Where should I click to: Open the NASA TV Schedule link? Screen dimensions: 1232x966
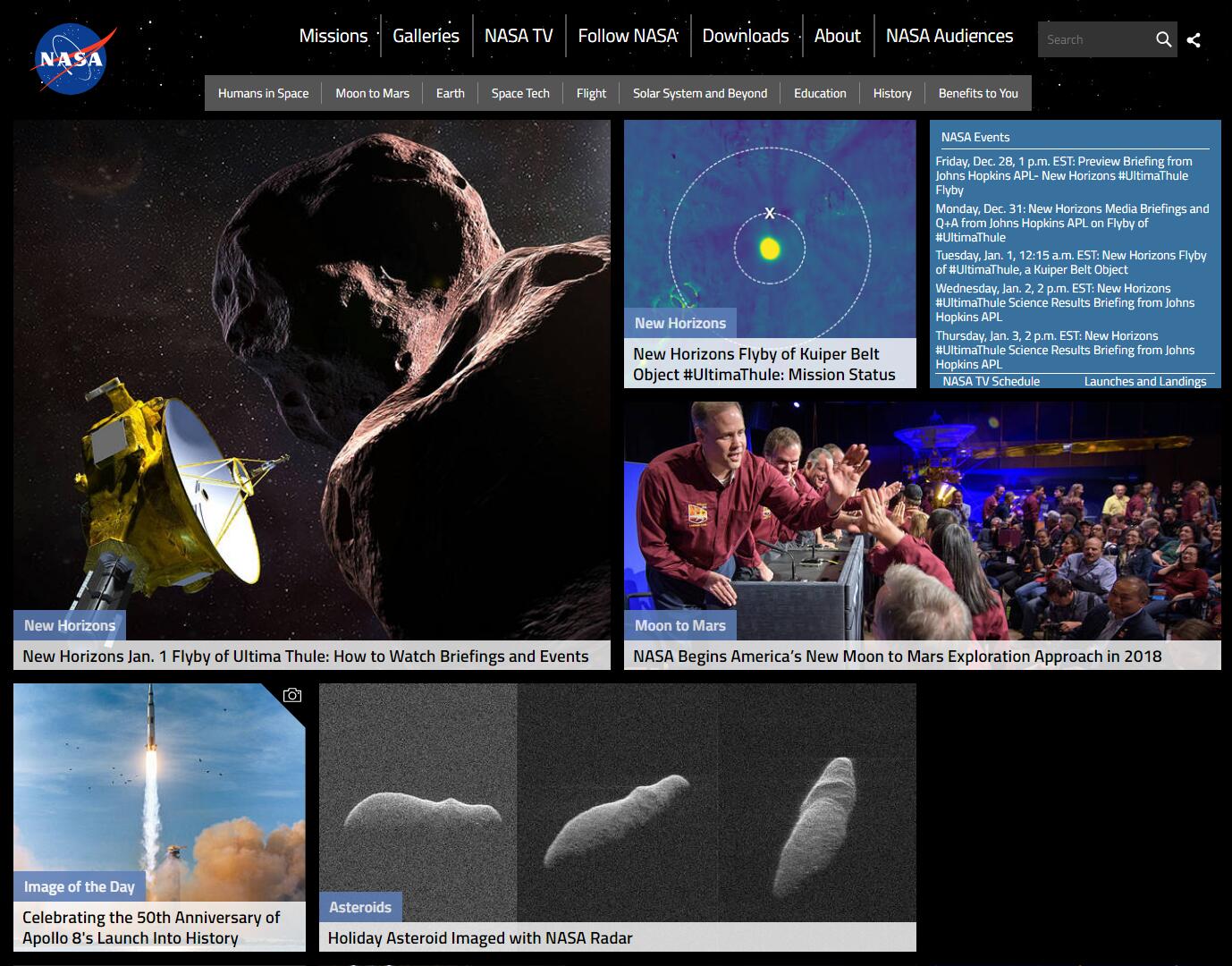tap(991, 381)
